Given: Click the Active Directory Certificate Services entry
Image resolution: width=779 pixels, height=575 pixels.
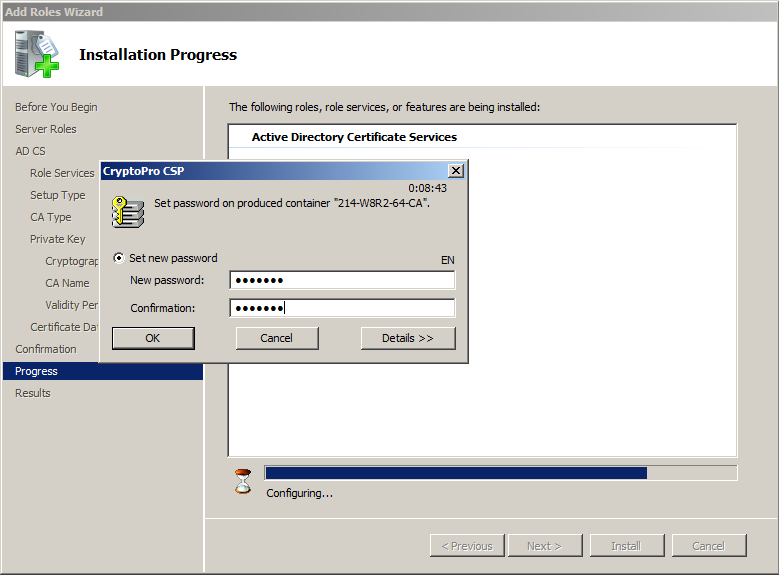Looking at the screenshot, I should 354,137.
